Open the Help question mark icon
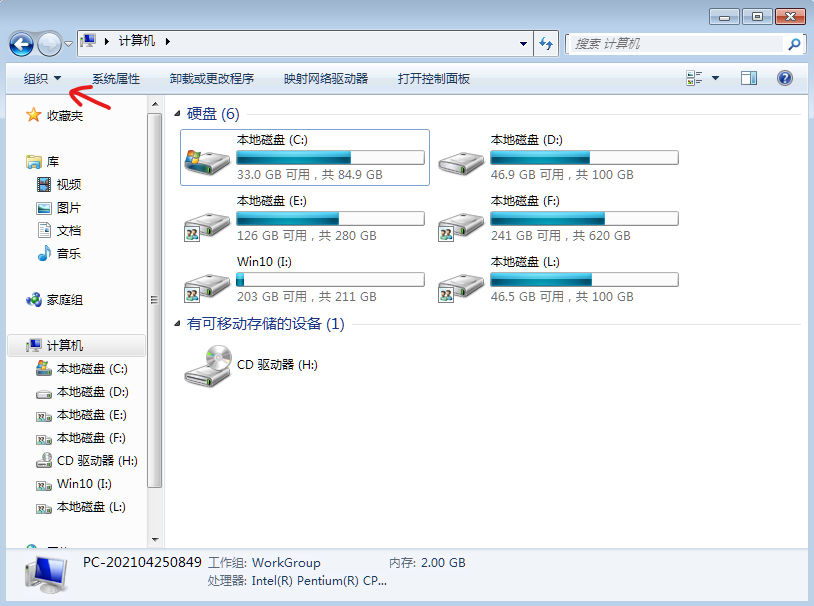Viewport: 814px width, 606px height. pyautogui.click(x=784, y=78)
